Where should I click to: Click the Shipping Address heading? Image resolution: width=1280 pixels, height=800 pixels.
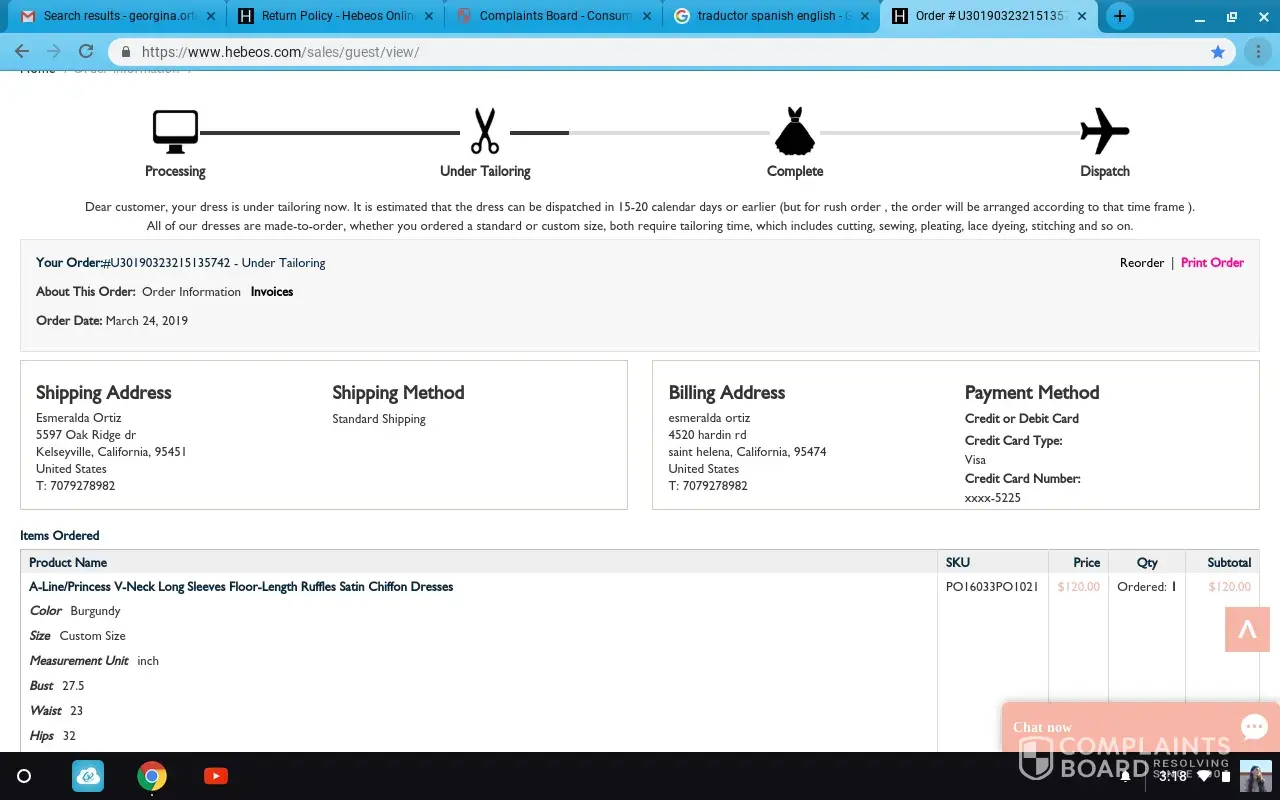[104, 393]
